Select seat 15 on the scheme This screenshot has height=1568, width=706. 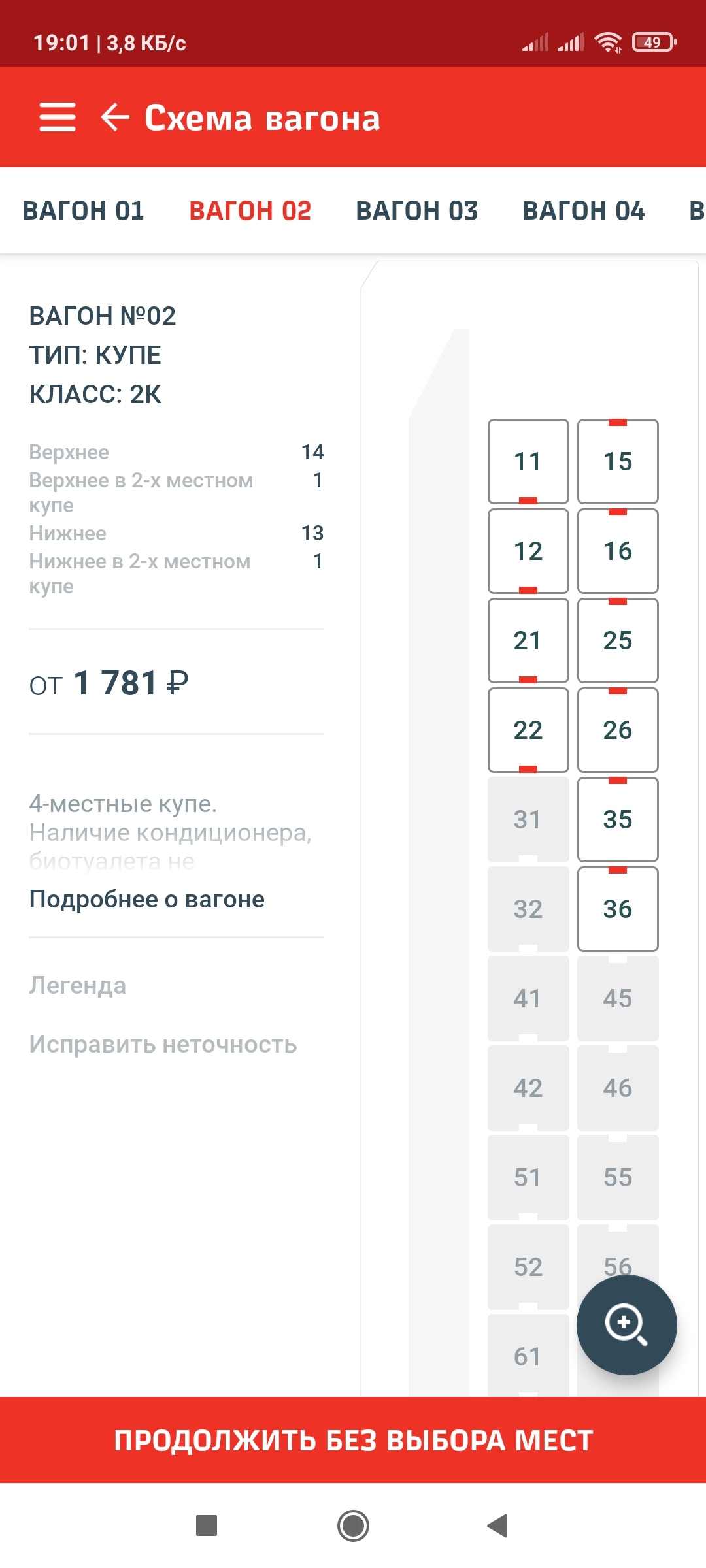(x=618, y=461)
